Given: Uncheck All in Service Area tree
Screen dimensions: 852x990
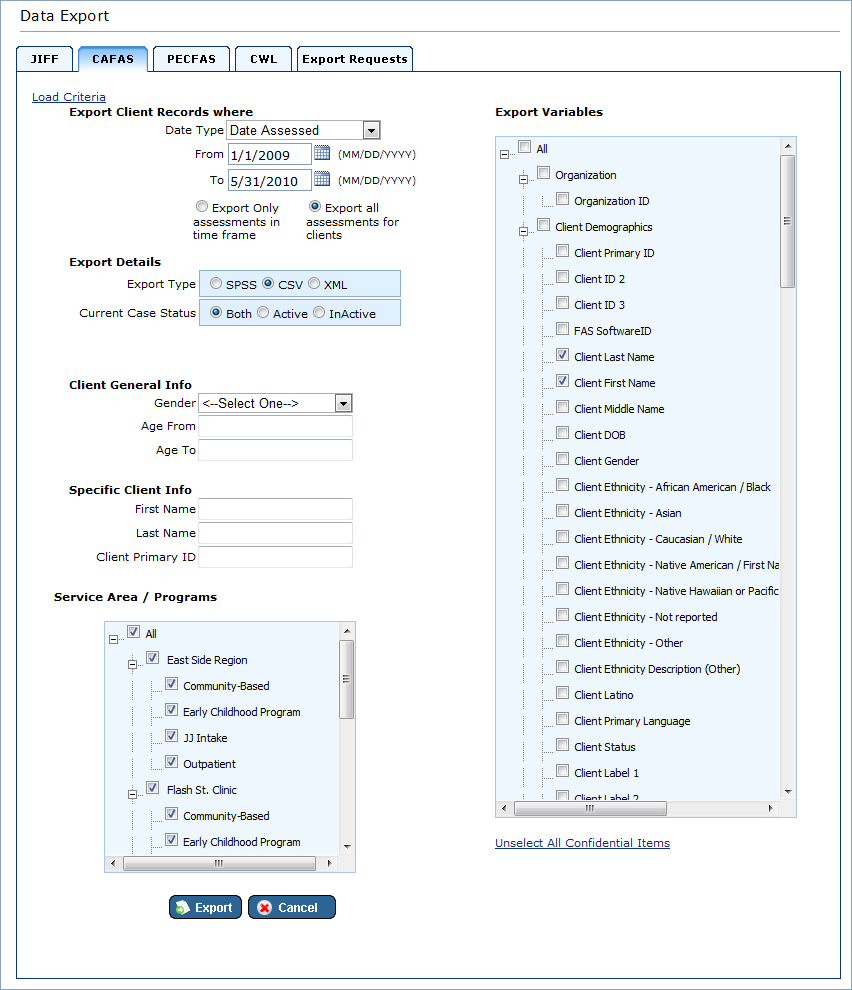Looking at the screenshot, I should point(133,631).
